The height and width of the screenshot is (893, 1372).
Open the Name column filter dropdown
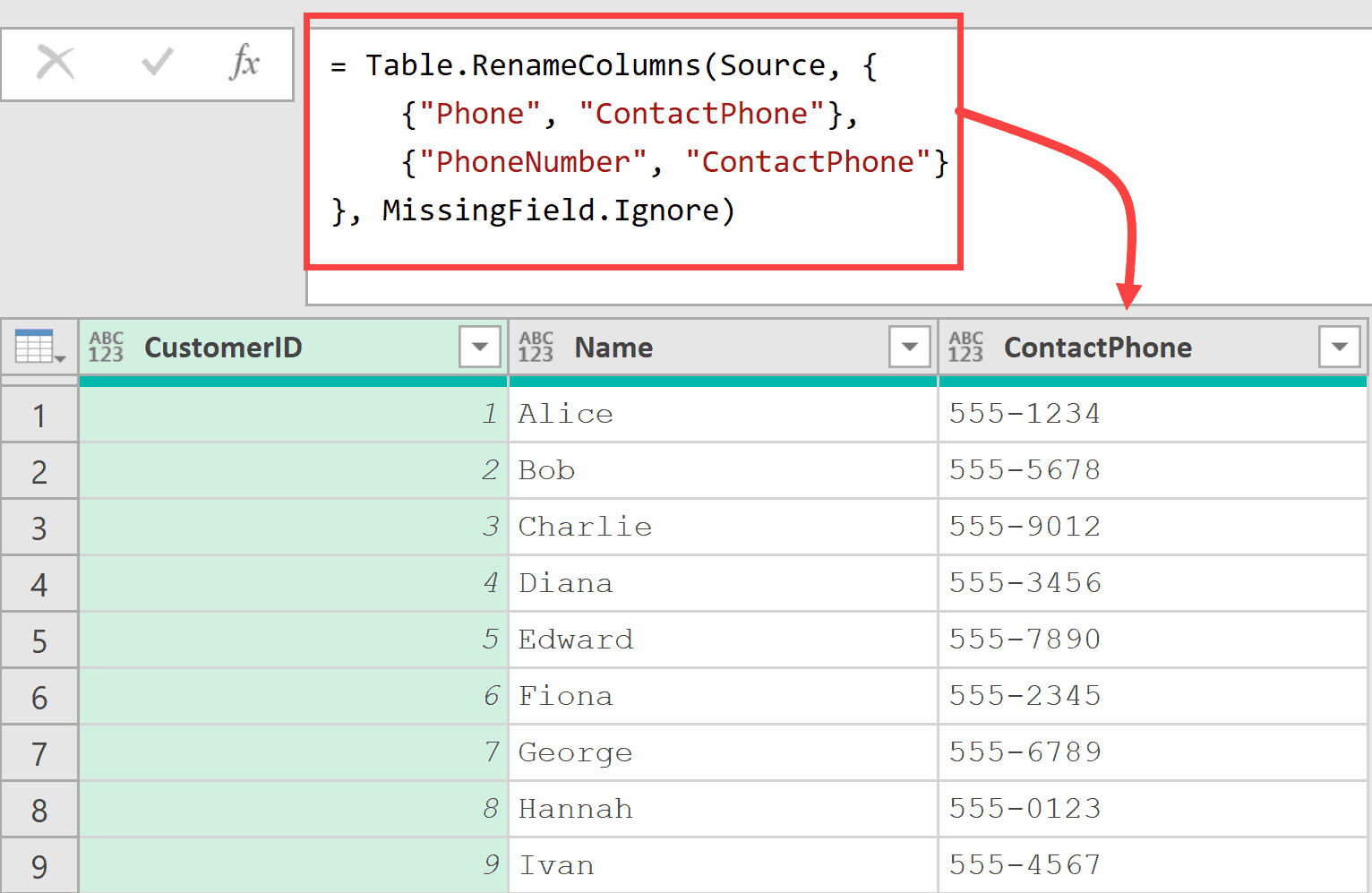pyautogui.click(x=910, y=347)
